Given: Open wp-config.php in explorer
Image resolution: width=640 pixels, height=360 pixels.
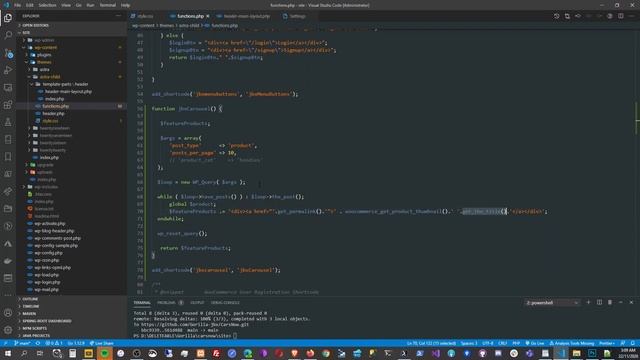Looking at the screenshot, I should [x=48, y=253].
